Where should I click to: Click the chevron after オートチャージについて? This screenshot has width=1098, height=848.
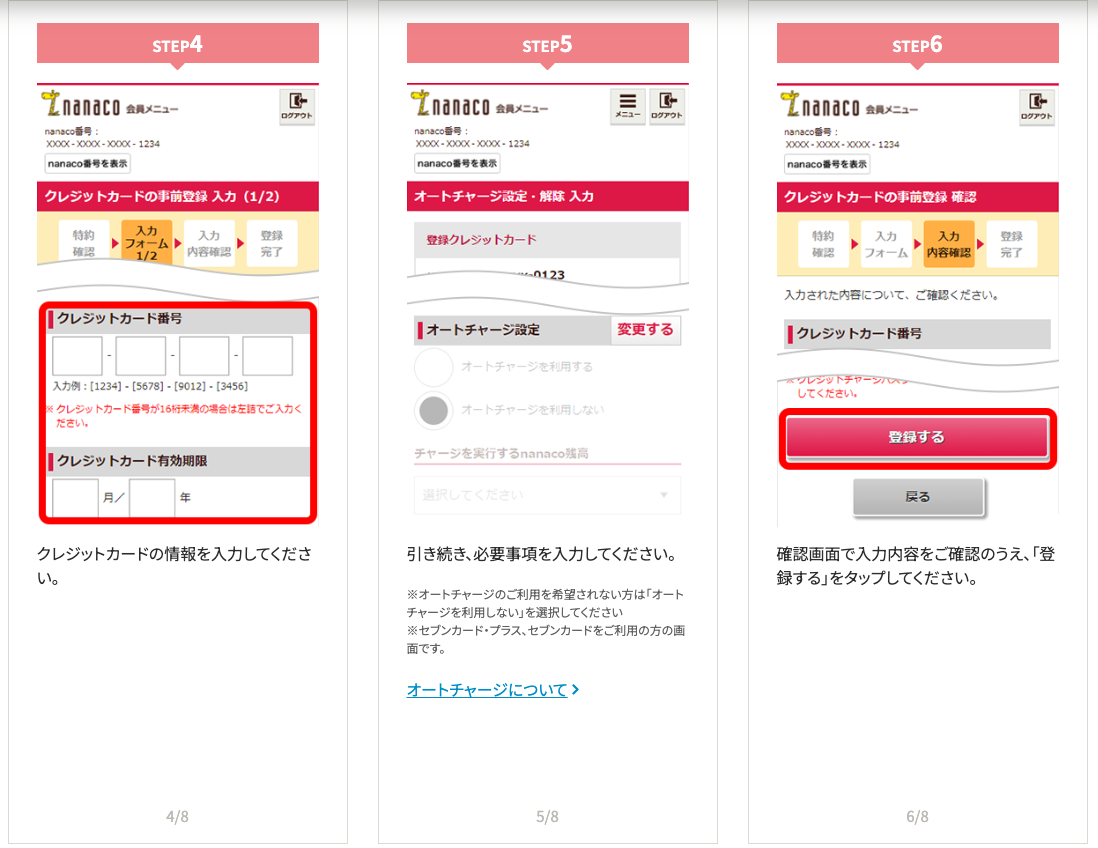[576, 690]
